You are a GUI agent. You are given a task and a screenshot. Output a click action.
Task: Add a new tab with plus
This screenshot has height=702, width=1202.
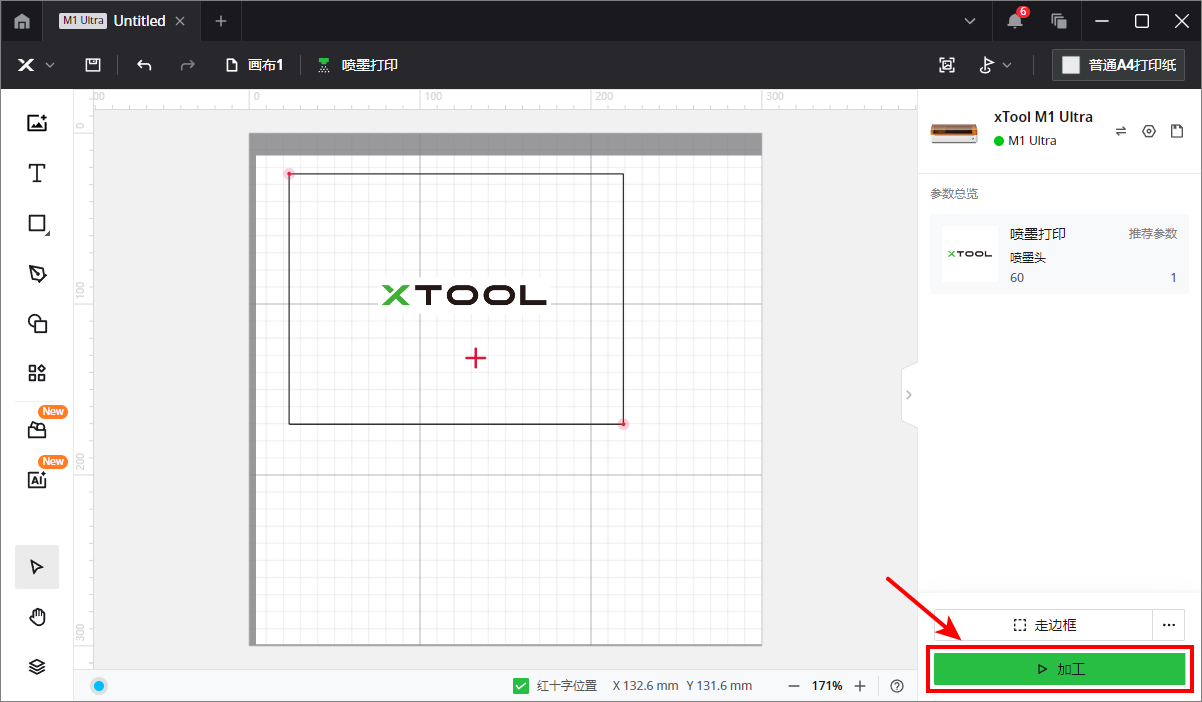click(221, 21)
